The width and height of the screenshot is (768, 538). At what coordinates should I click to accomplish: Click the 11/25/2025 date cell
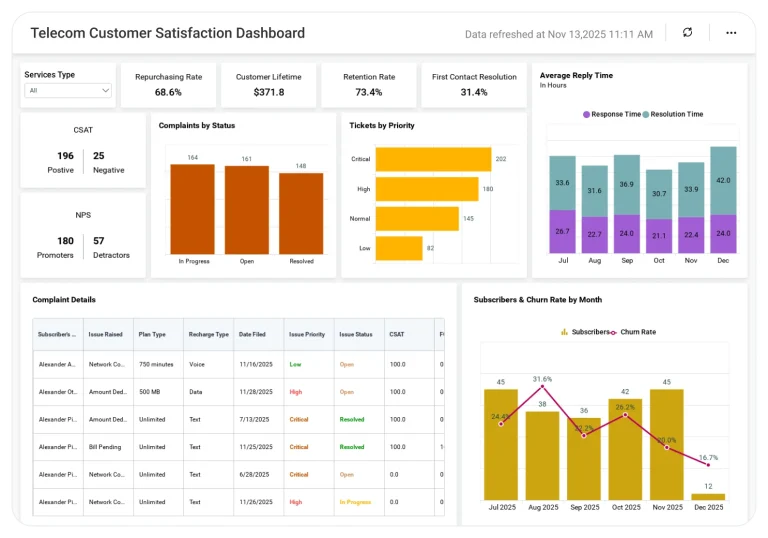[x=259, y=447]
